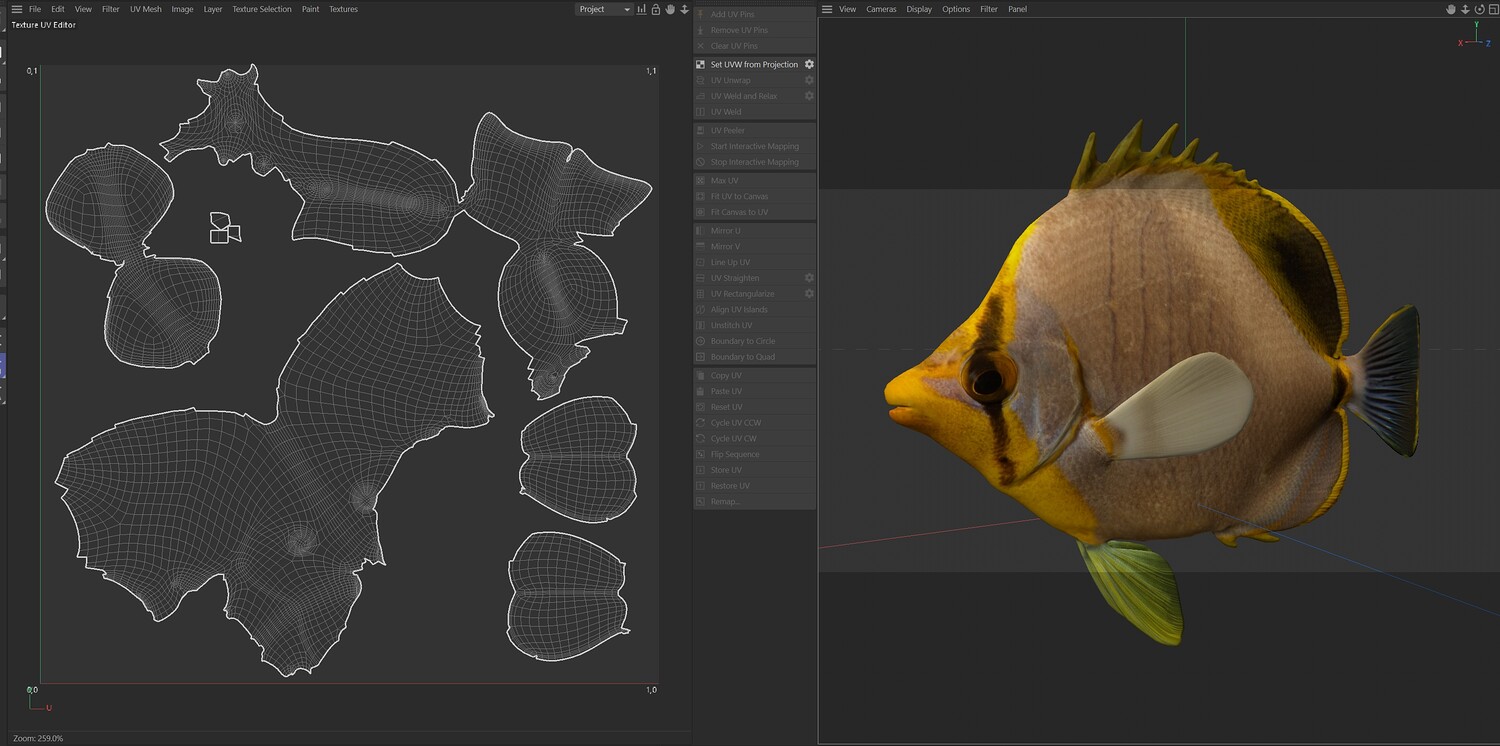
Task: Open the Filter menu in the UV editor
Action: coord(111,9)
